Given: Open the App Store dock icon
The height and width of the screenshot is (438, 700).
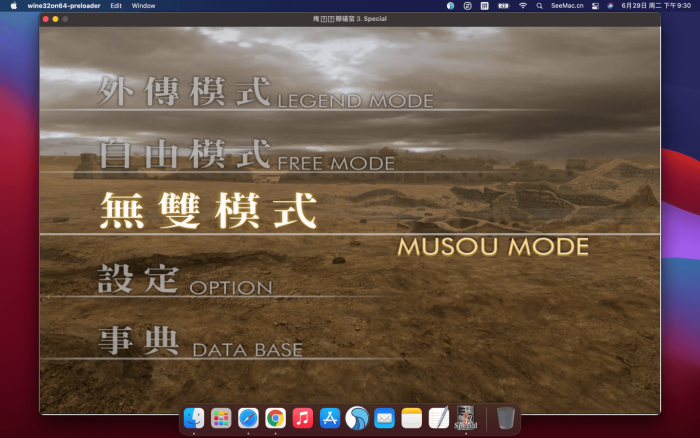Looking at the screenshot, I should (x=330, y=418).
